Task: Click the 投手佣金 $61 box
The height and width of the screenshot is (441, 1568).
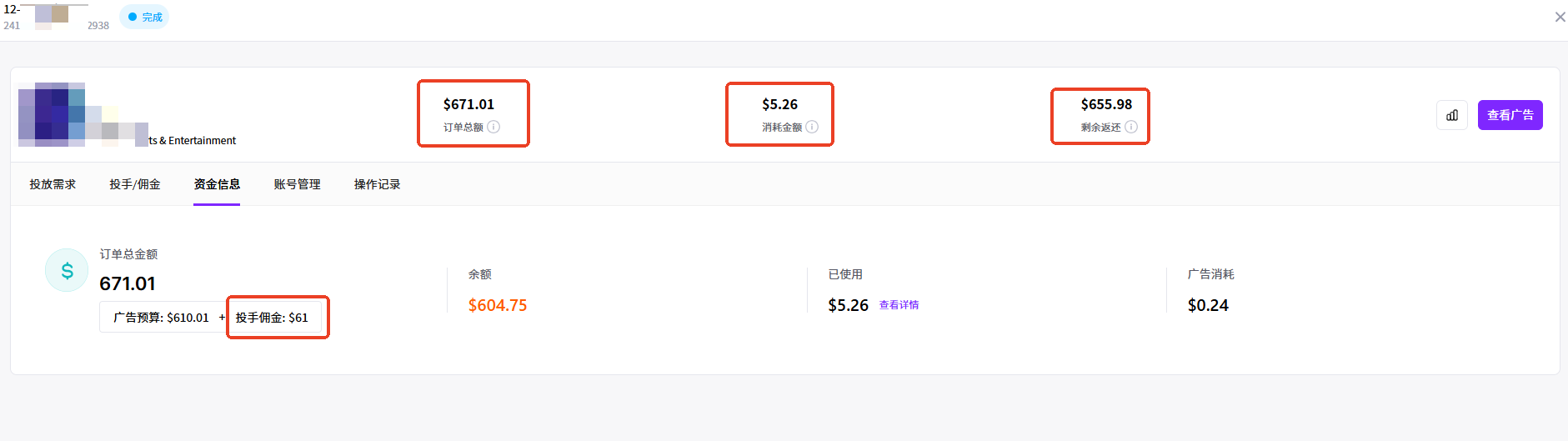Action: pos(273,318)
